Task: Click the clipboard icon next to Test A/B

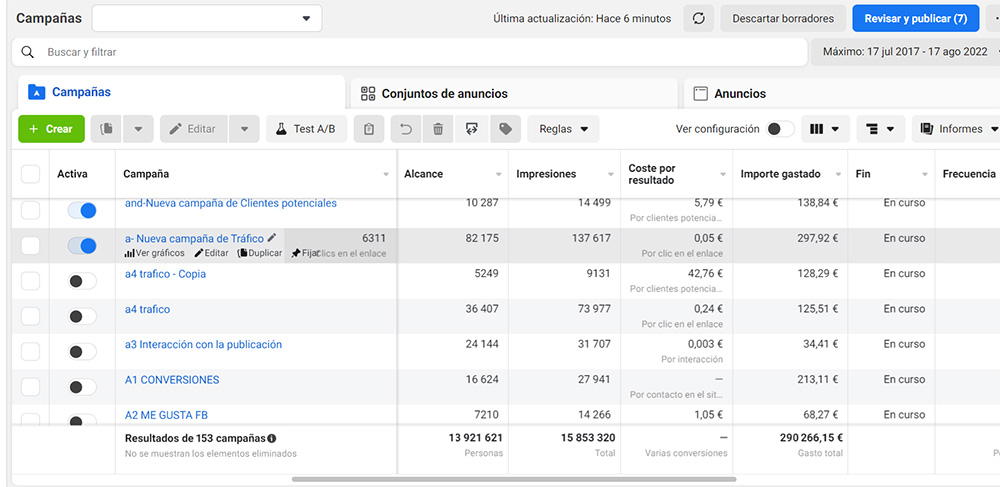Action: pos(369,129)
